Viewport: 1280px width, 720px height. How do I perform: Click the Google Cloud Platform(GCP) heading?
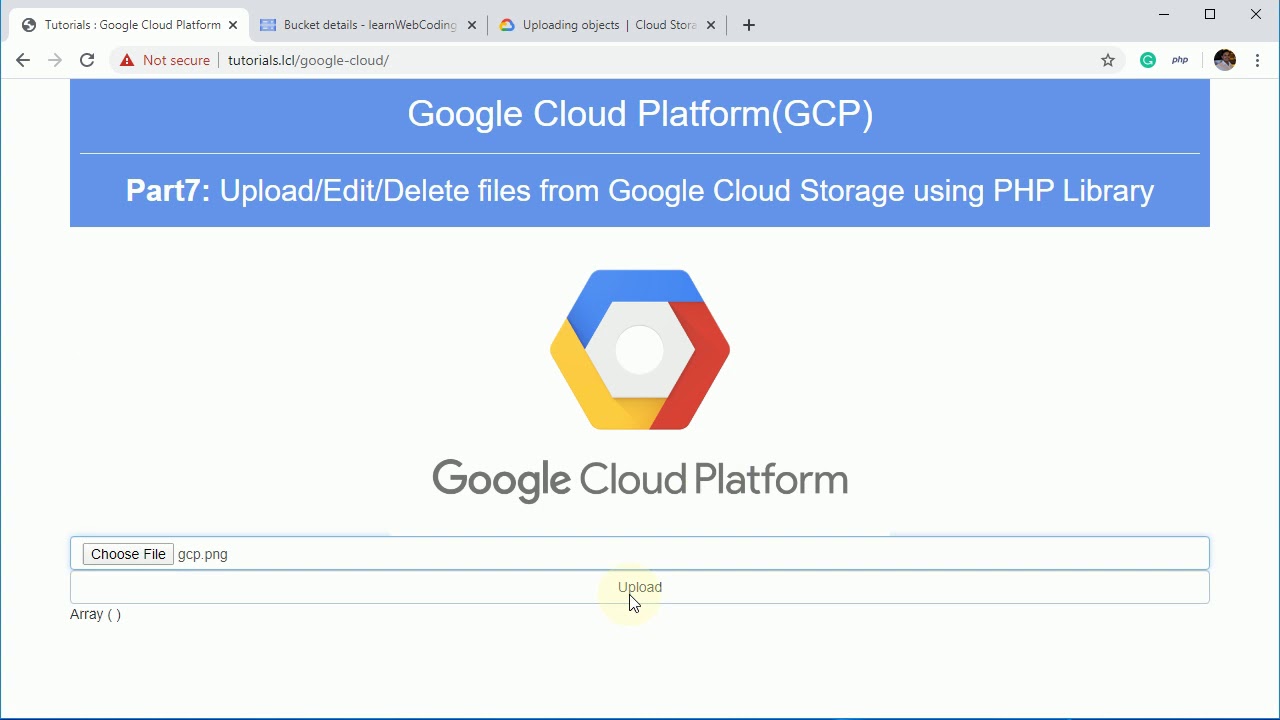pos(640,114)
